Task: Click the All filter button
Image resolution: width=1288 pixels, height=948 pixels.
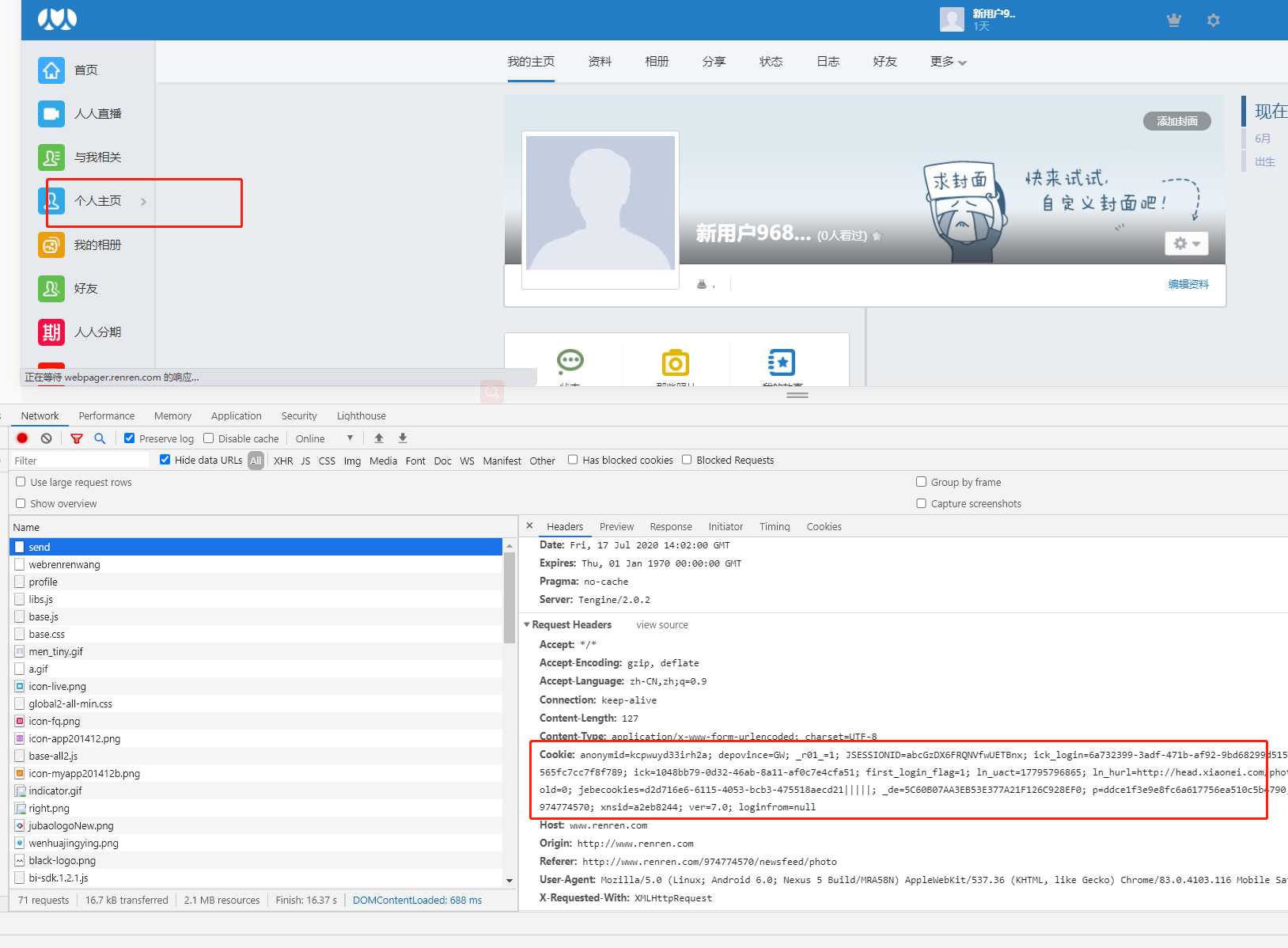Action: 256,461
